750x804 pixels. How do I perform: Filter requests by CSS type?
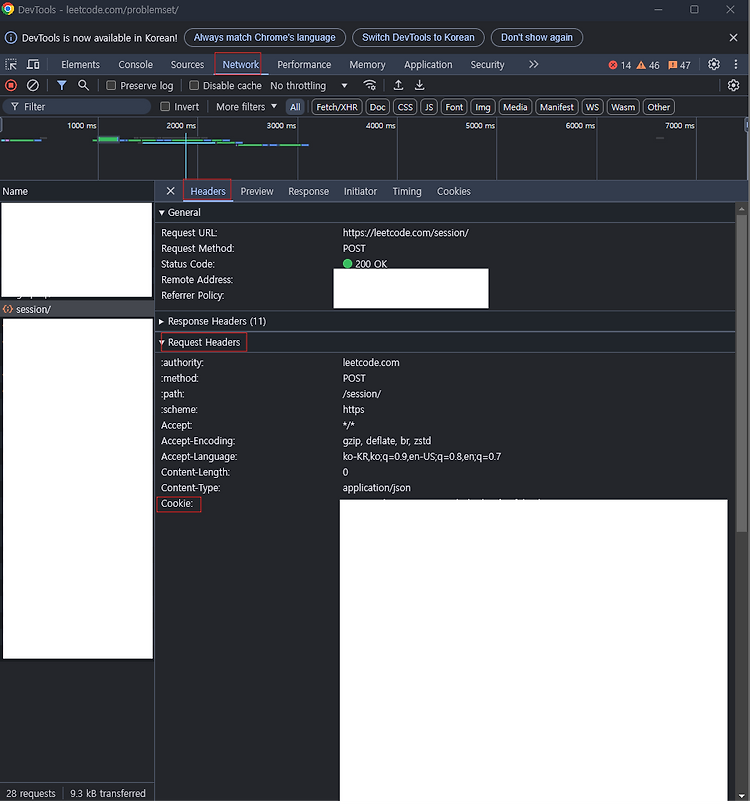tap(405, 107)
